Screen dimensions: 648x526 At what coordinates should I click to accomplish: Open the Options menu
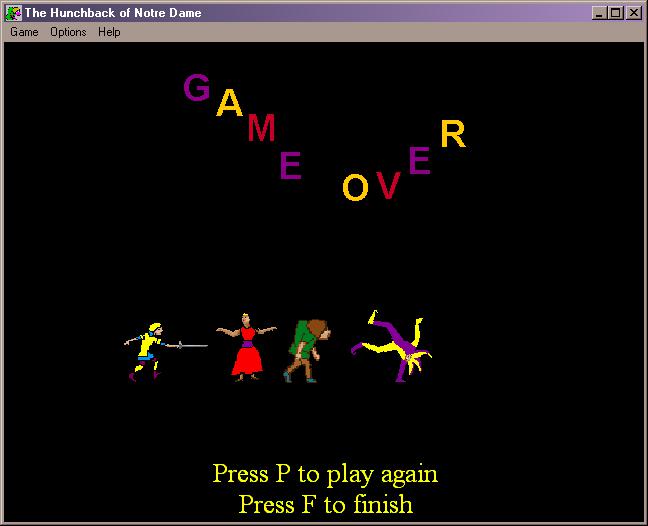tap(68, 32)
